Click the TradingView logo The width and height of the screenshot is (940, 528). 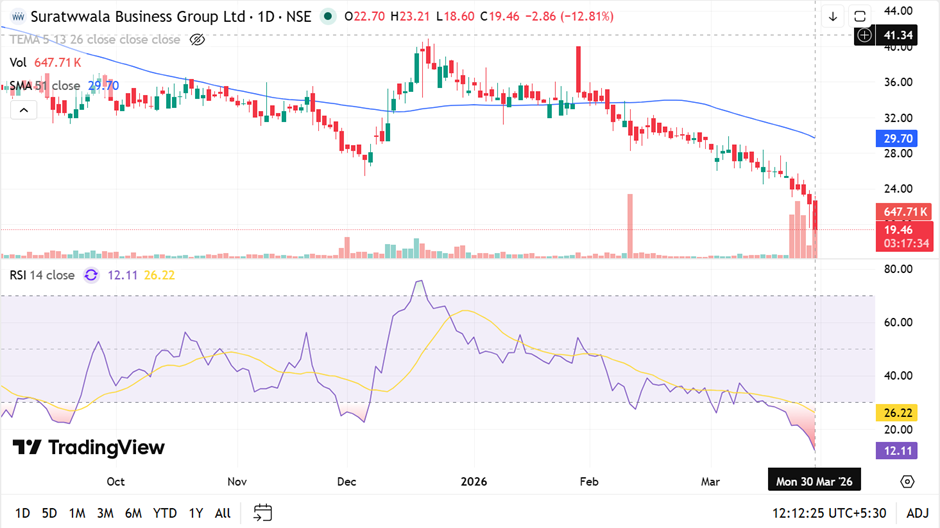pos(88,447)
